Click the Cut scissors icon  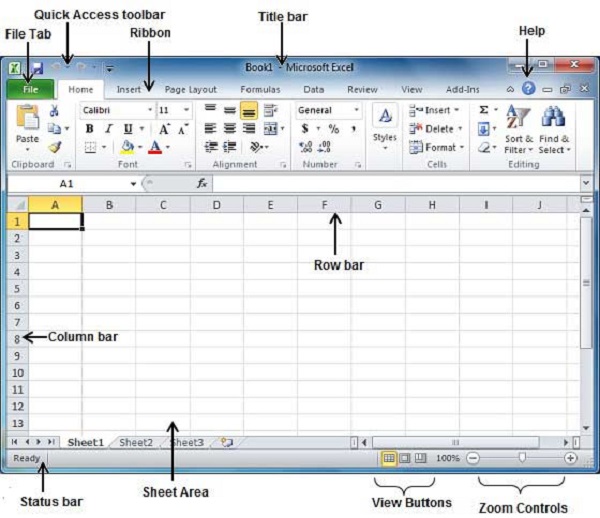pyautogui.click(x=54, y=111)
